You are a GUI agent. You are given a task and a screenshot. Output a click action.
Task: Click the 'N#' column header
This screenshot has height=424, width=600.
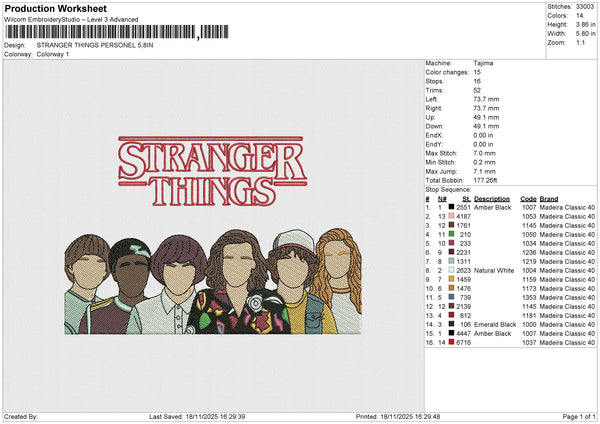tap(442, 199)
